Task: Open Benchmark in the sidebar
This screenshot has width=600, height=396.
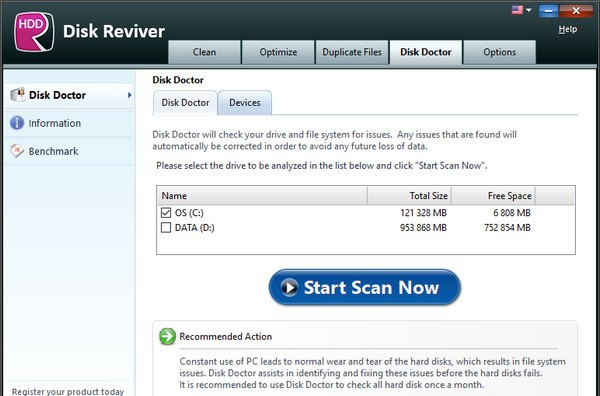Action: 69,151
